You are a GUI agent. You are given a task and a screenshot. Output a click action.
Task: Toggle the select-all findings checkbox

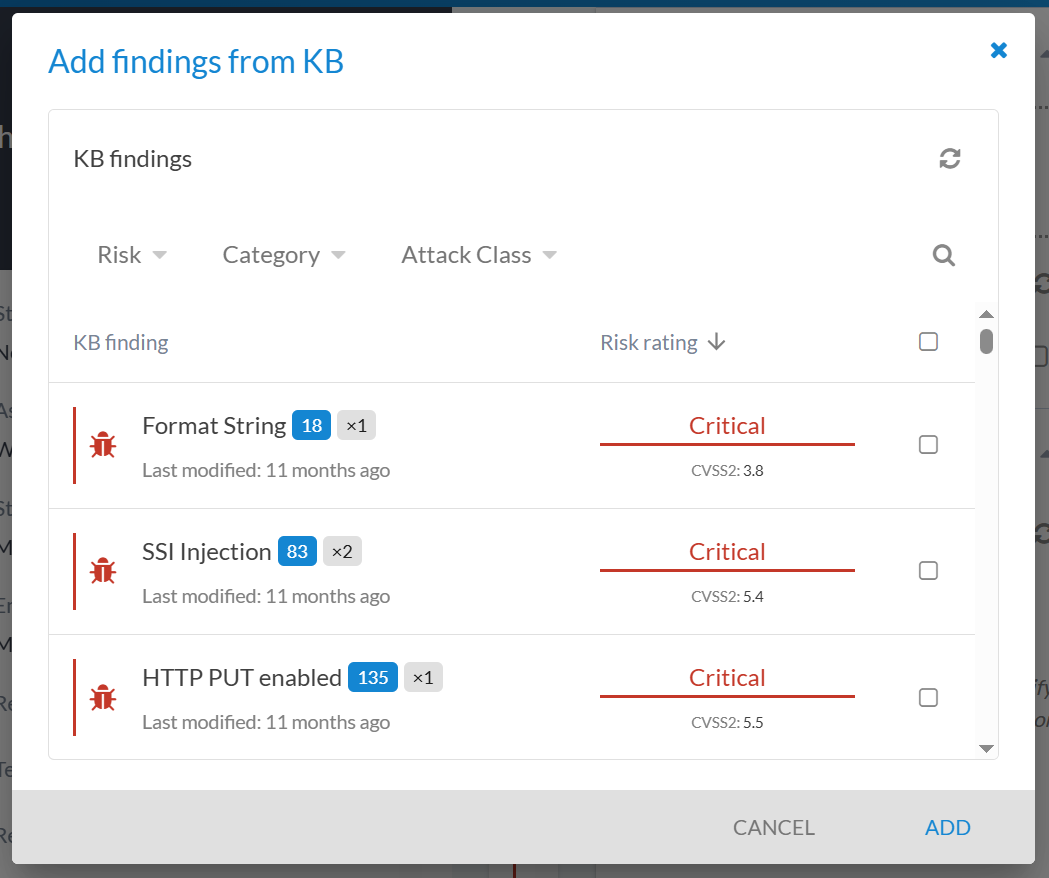tap(928, 342)
